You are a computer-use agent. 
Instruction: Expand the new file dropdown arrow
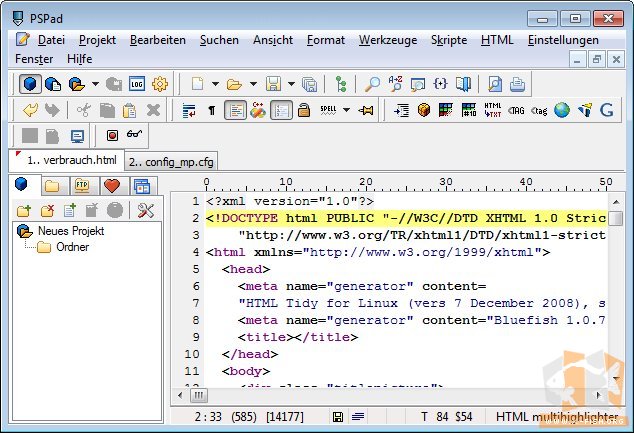[x=216, y=84]
